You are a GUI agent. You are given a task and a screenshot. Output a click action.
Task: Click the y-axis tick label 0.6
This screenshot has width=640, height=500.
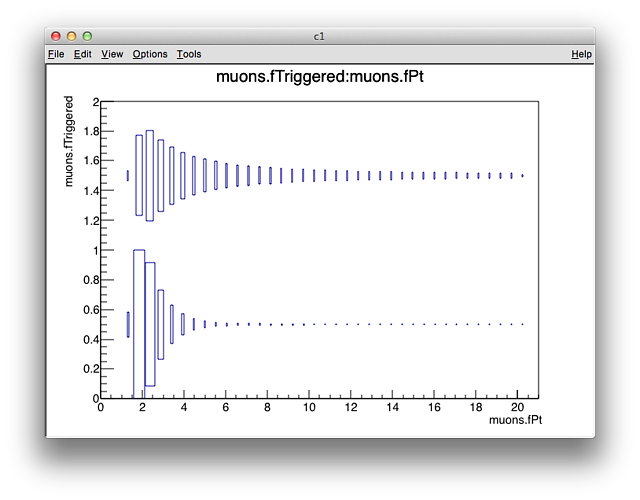tap(91, 310)
